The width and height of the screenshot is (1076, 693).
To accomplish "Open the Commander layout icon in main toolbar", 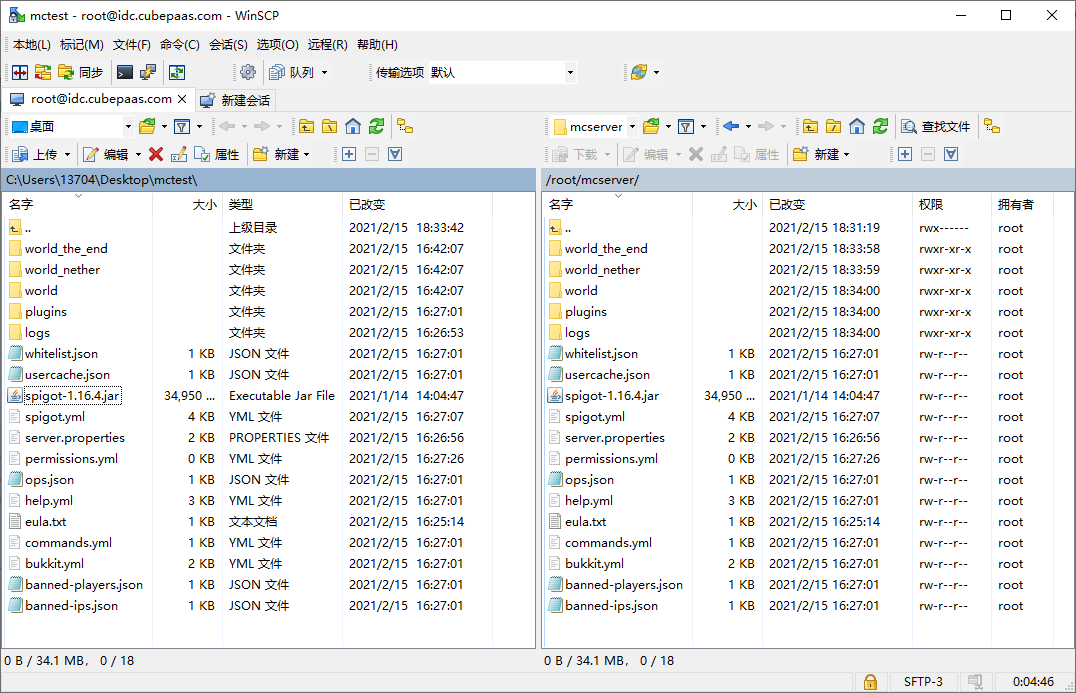I will 20,72.
